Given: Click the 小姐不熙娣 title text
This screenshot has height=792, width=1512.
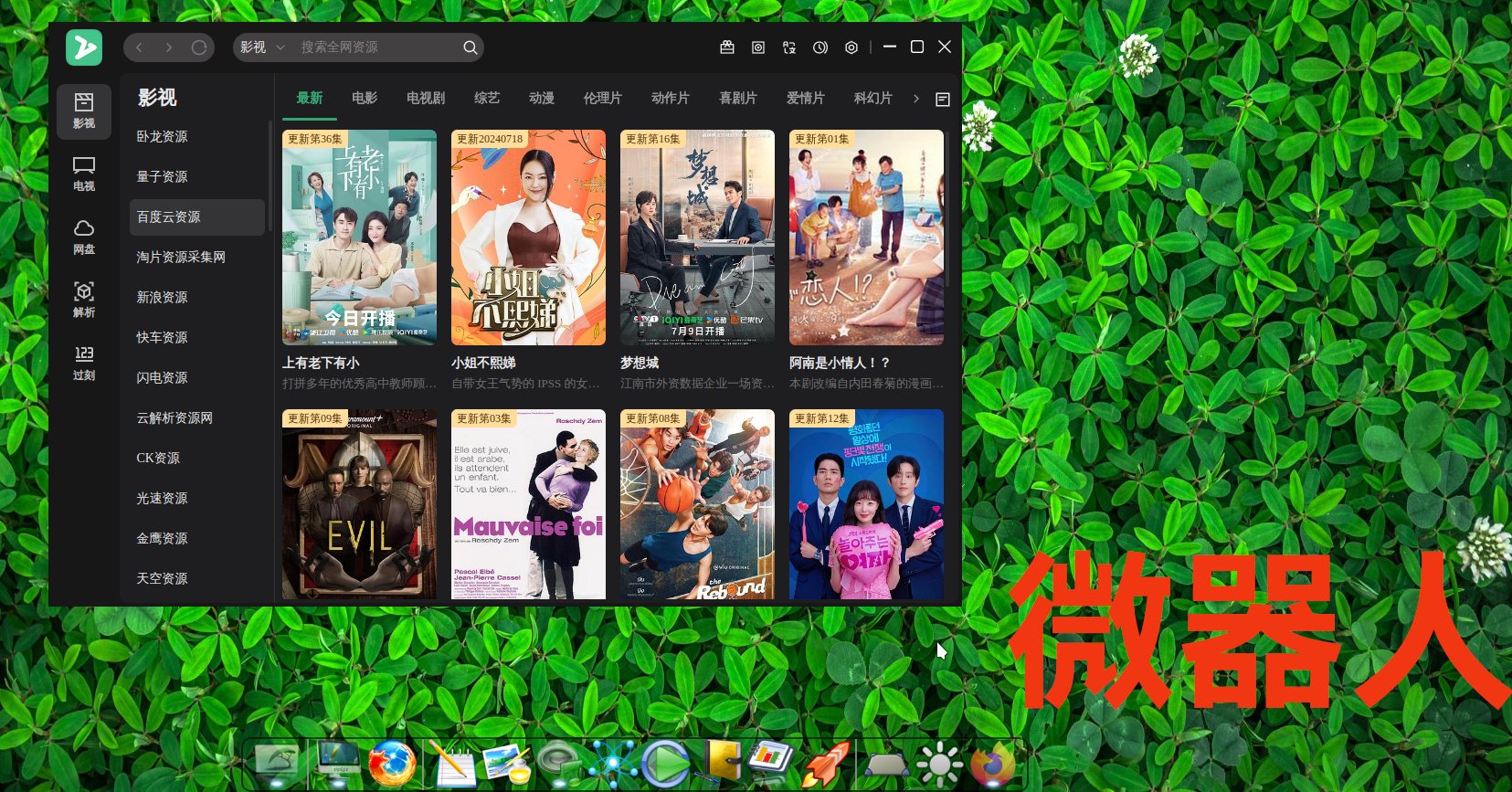Looking at the screenshot, I should (483, 363).
